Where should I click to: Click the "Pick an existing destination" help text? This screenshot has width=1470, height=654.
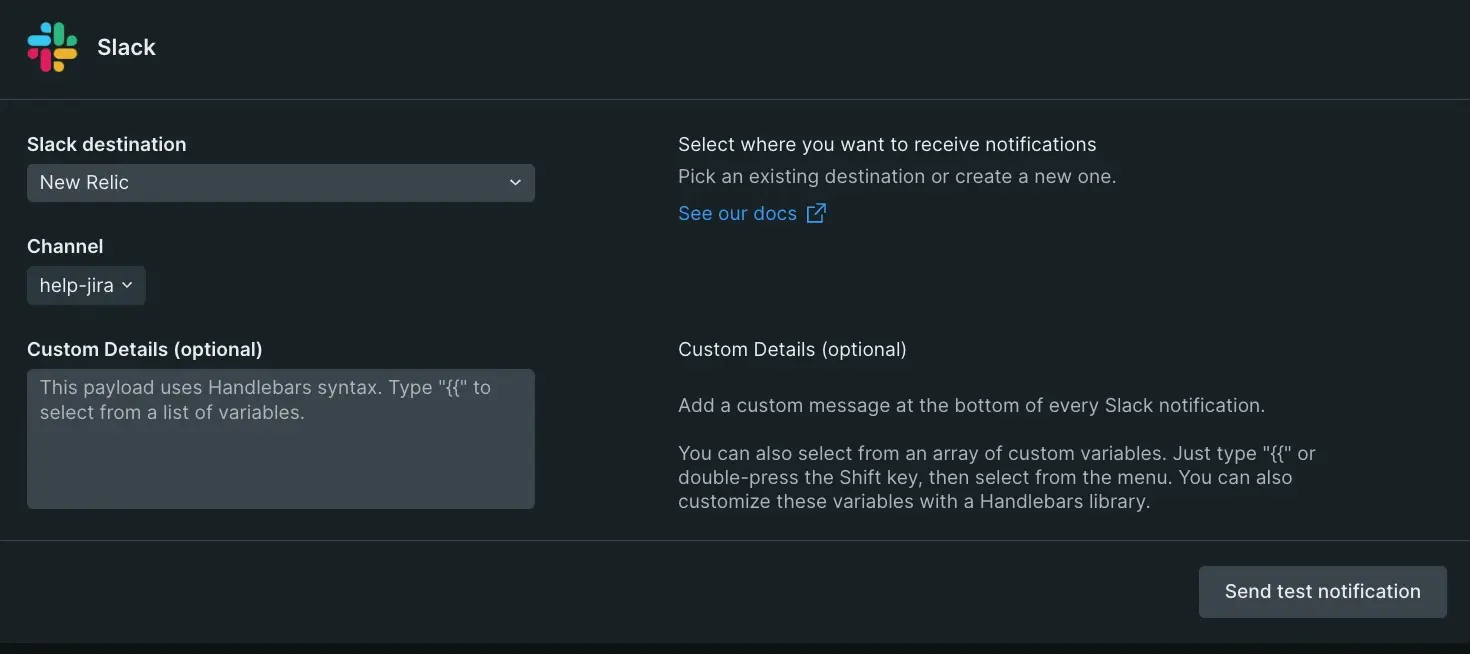(896, 176)
